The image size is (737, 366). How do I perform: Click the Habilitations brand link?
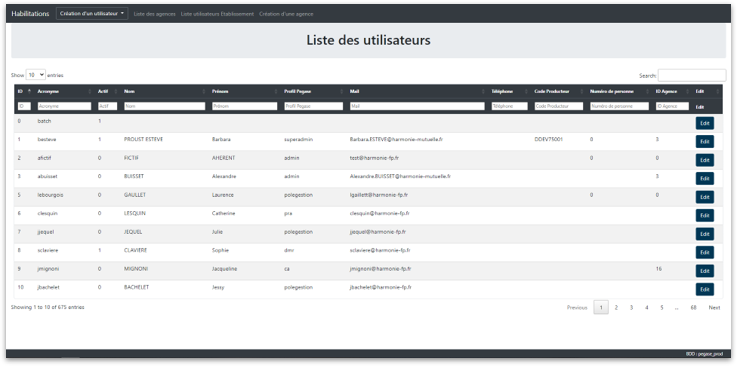point(30,14)
